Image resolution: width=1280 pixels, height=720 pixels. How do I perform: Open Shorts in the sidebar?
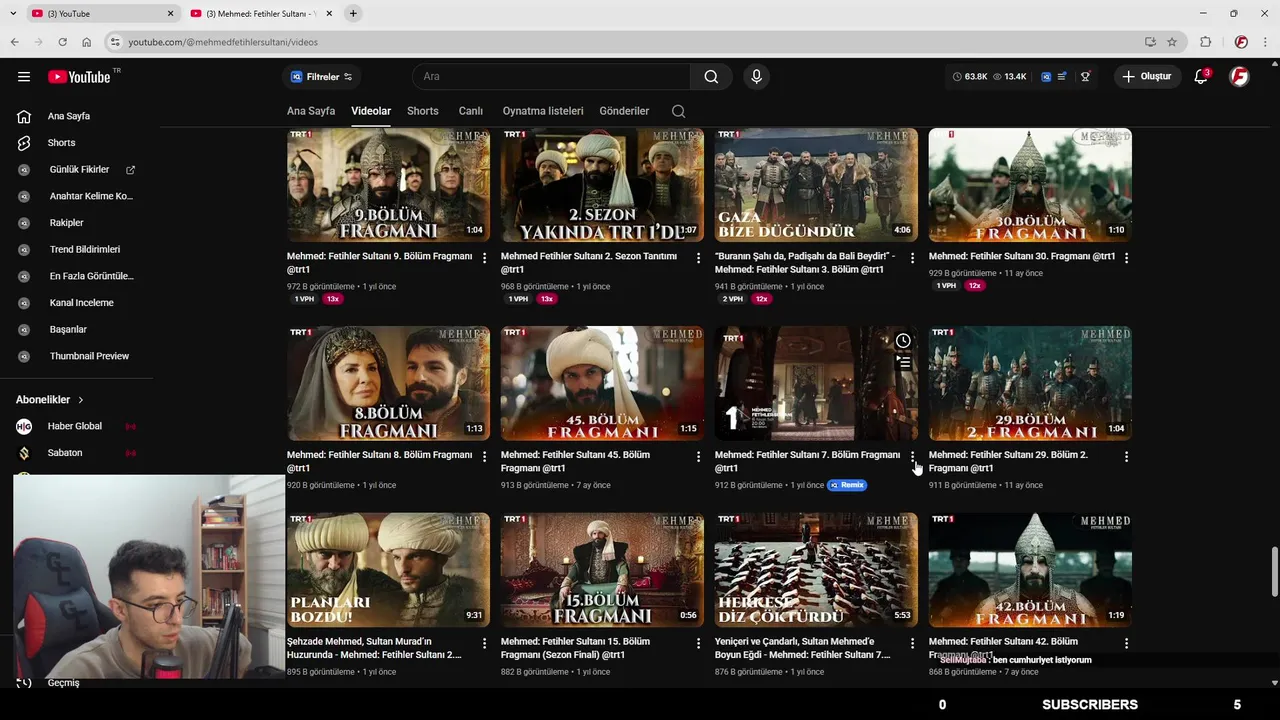click(x=61, y=143)
